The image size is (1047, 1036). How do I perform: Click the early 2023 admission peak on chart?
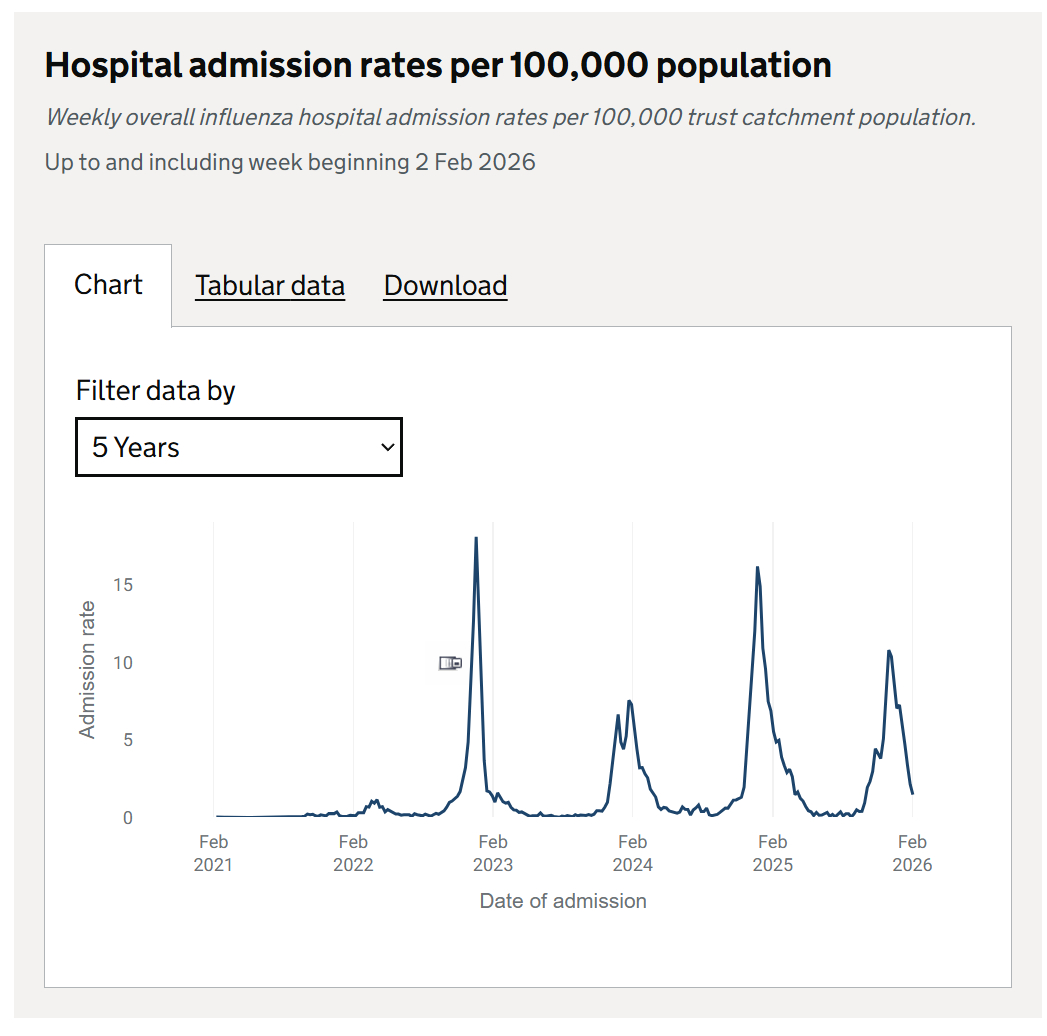(x=476, y=540)
